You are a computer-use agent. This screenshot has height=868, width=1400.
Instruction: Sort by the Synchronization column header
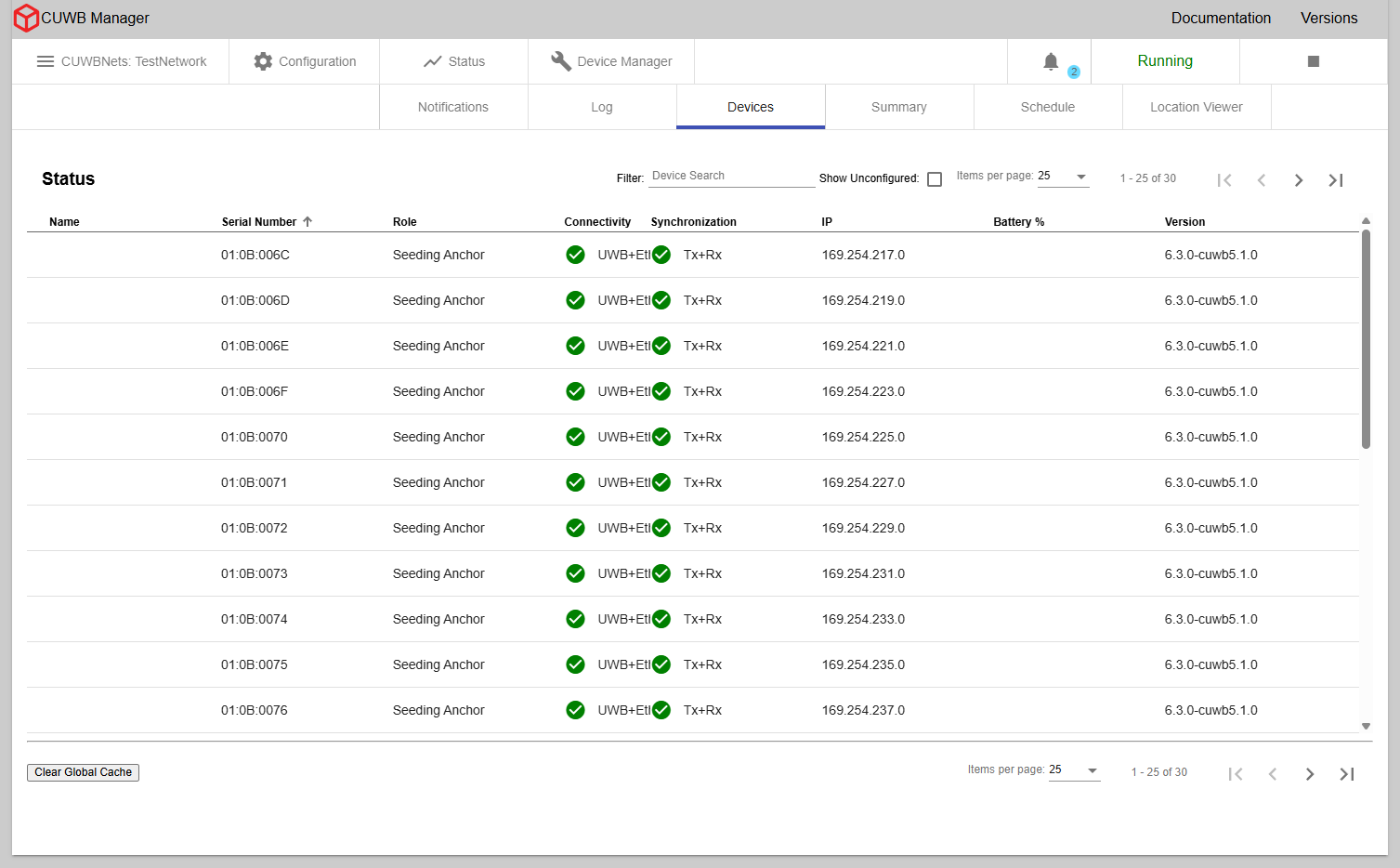(693, 222)
